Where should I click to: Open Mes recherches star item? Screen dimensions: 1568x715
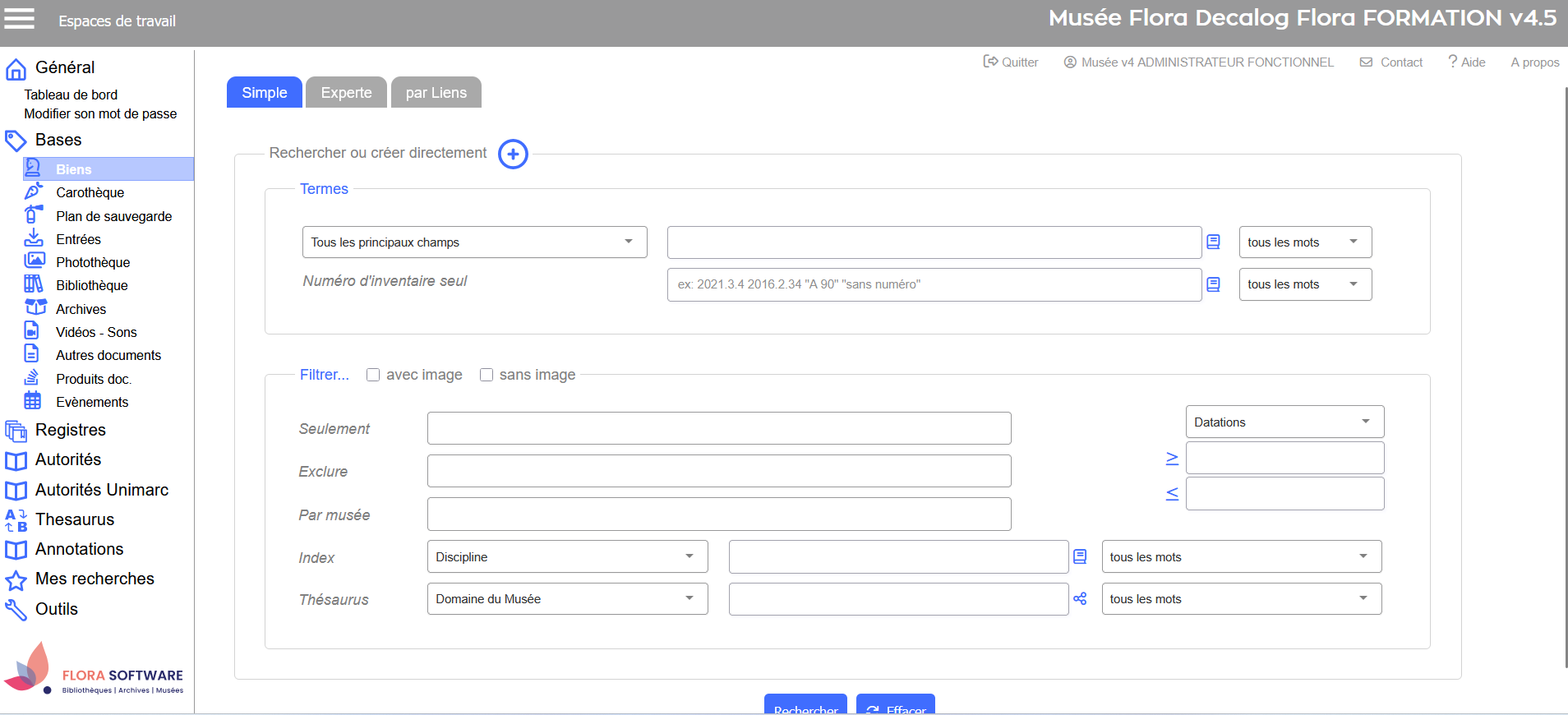tap(95, 579)
